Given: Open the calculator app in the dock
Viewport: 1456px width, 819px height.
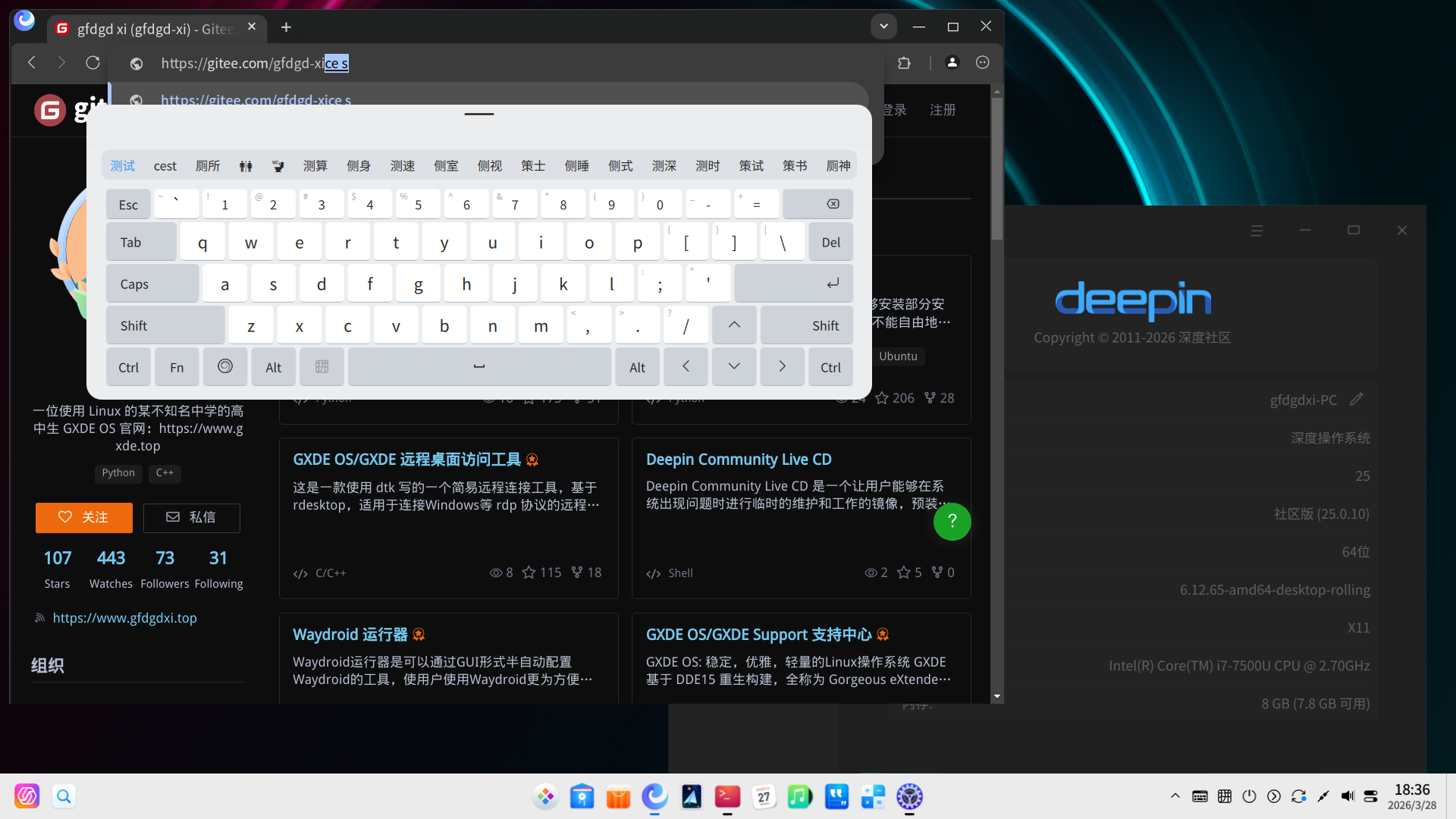Looking at the screenshot, I should pyautogui.click(x=873, y=796).
